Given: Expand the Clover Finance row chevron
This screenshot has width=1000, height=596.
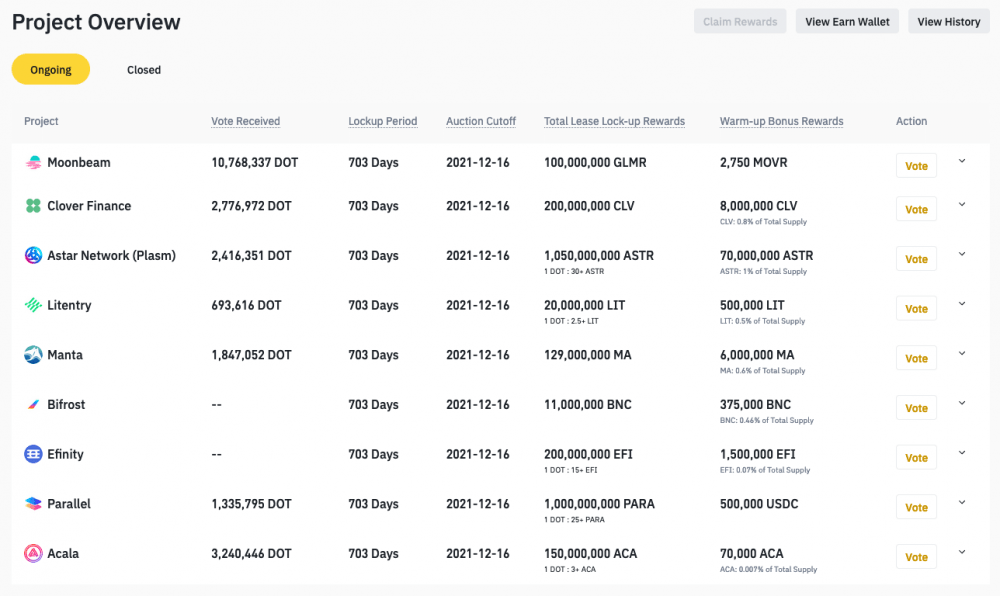Looking at the screenshot, I should (962, 205).
